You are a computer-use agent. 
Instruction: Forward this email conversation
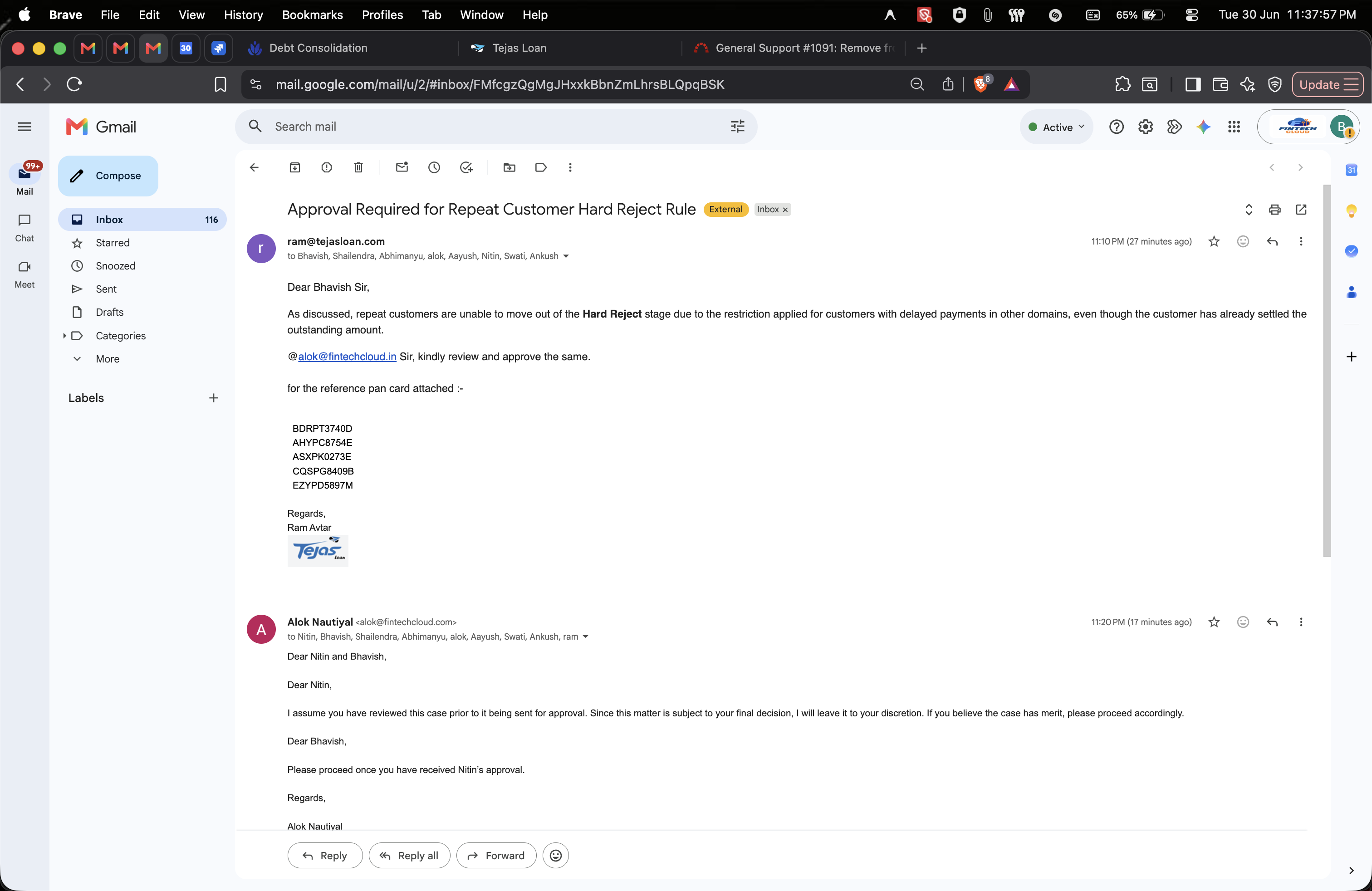pos(496,855)
